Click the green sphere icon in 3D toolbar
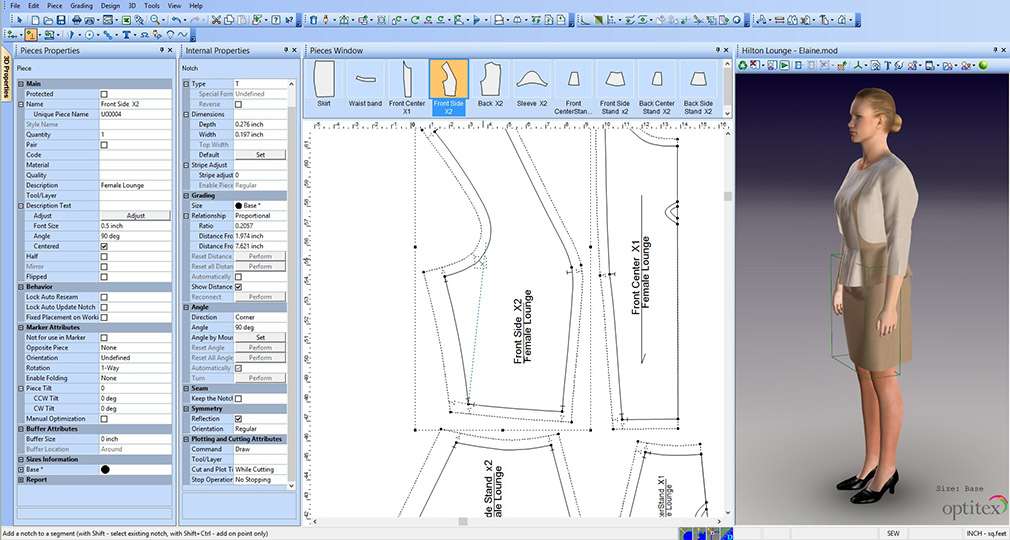 tap(984, 65)
